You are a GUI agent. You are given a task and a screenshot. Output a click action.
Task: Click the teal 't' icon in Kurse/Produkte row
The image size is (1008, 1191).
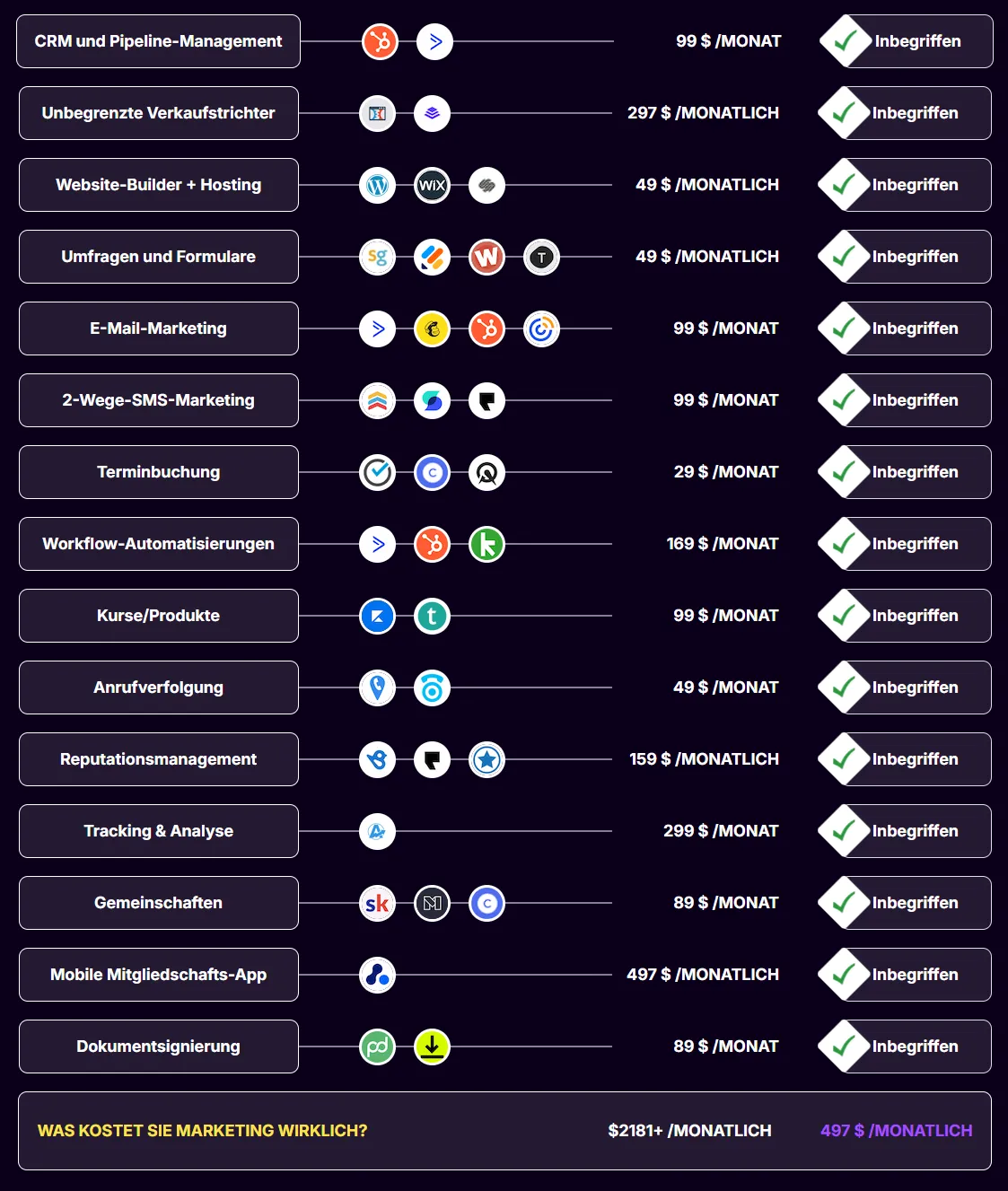point(433,616)
